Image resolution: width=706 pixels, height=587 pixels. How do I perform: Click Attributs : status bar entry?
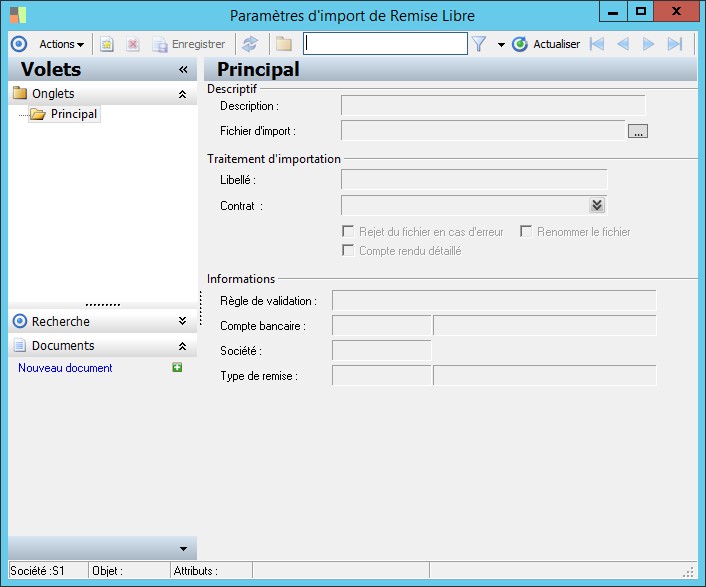[196, 571]
